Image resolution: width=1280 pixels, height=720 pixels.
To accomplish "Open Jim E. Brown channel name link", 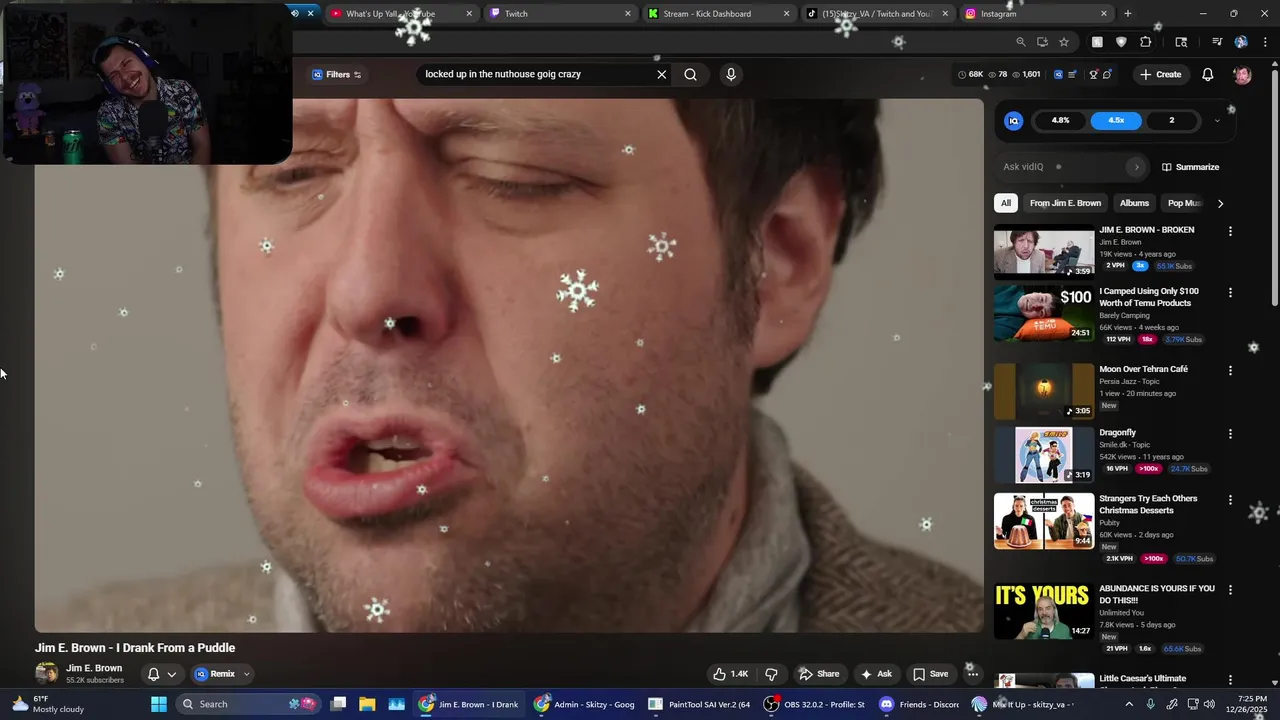I will click(94, 668).
